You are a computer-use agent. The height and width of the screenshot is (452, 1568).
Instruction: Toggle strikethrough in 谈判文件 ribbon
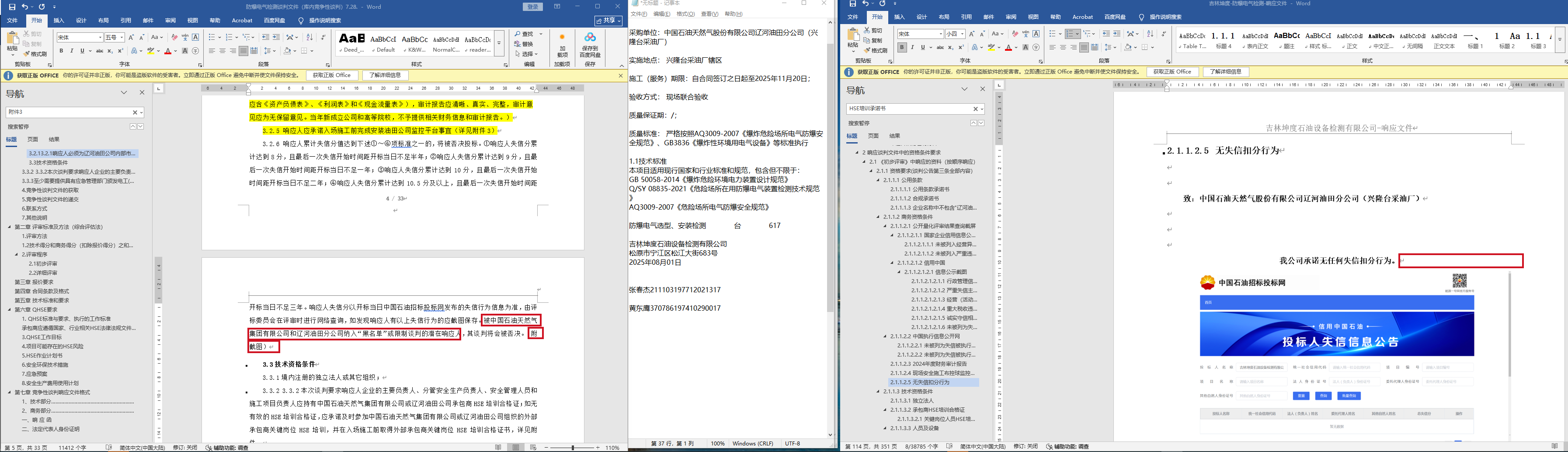pos(99,51)
